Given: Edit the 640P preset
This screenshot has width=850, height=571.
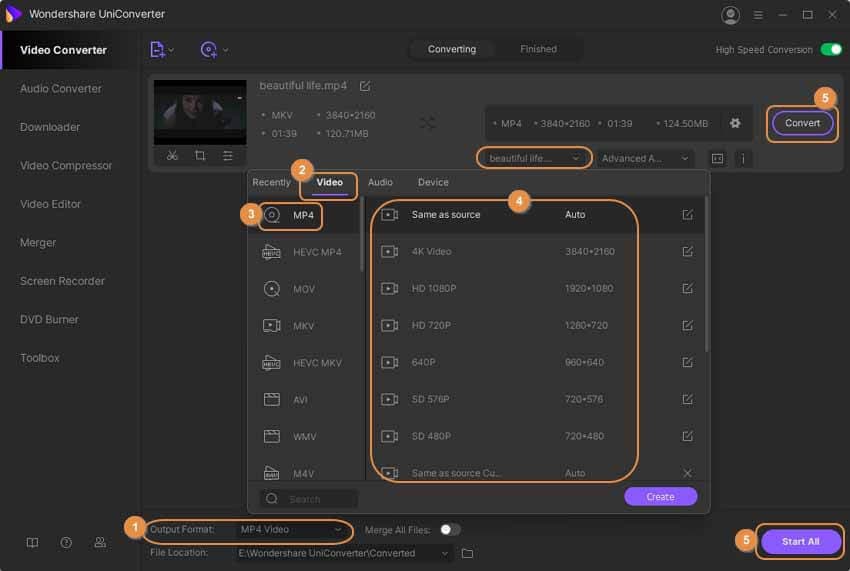Looking at the screenshot, I should tap(687, 362).
